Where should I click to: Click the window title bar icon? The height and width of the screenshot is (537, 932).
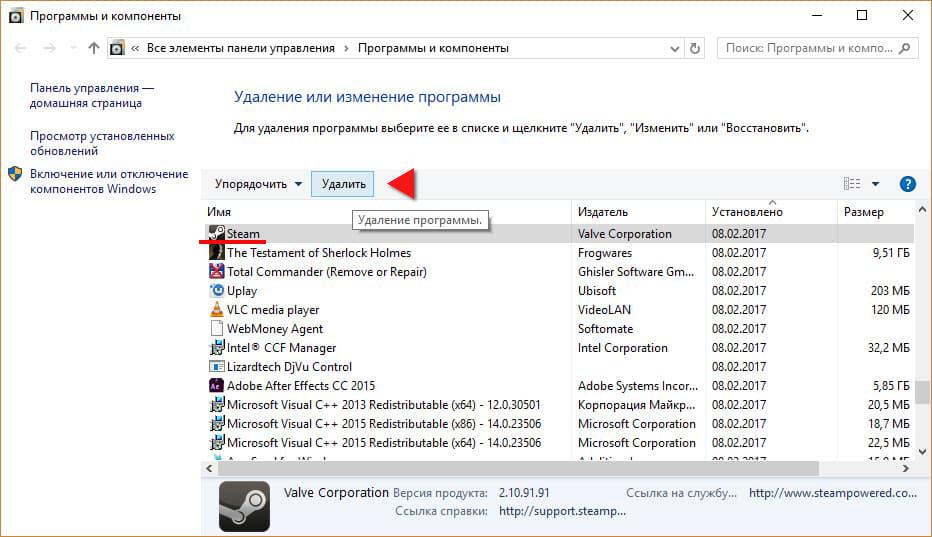point(15,16)
